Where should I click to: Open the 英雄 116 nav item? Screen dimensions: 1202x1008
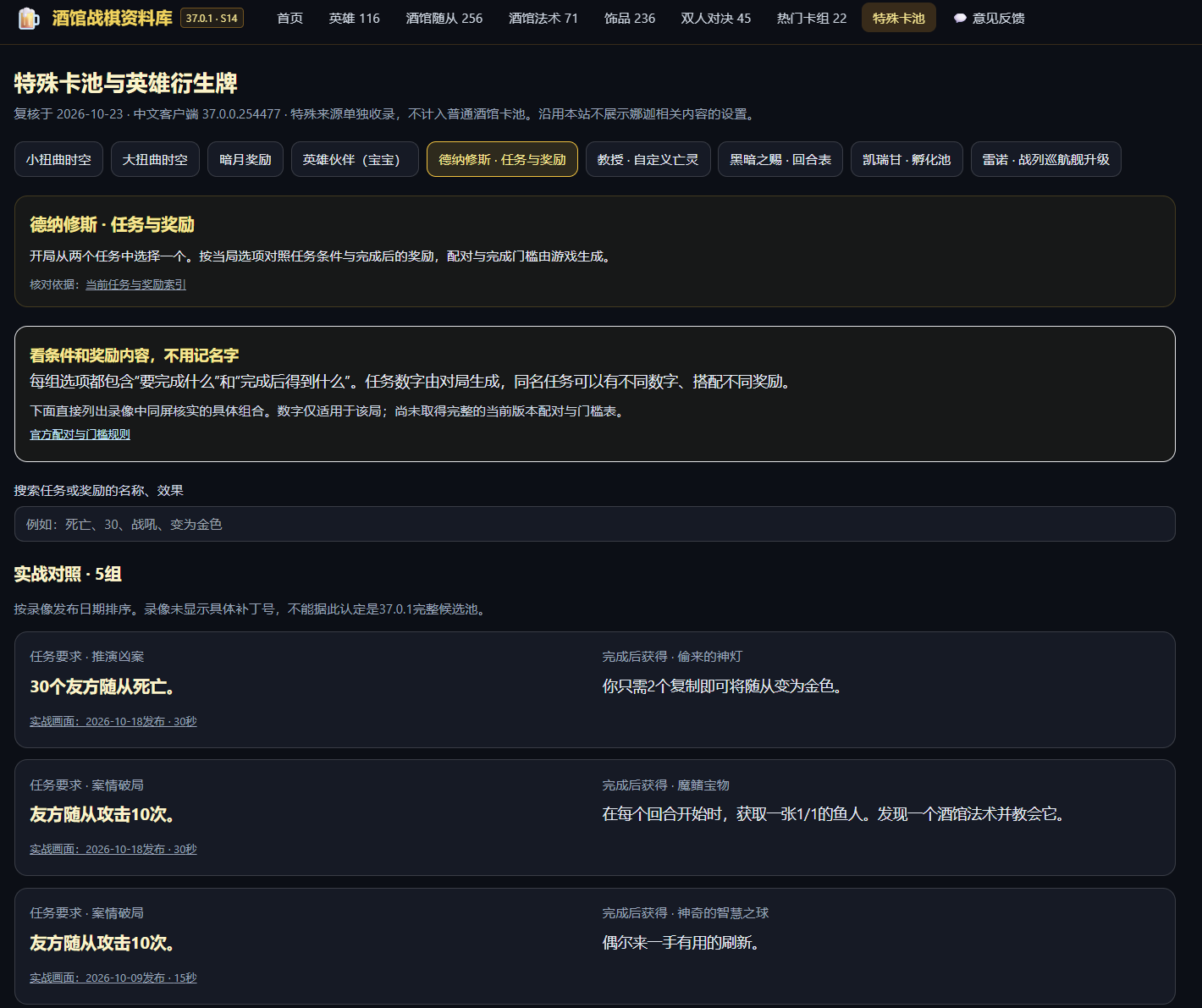coord(355,18)
